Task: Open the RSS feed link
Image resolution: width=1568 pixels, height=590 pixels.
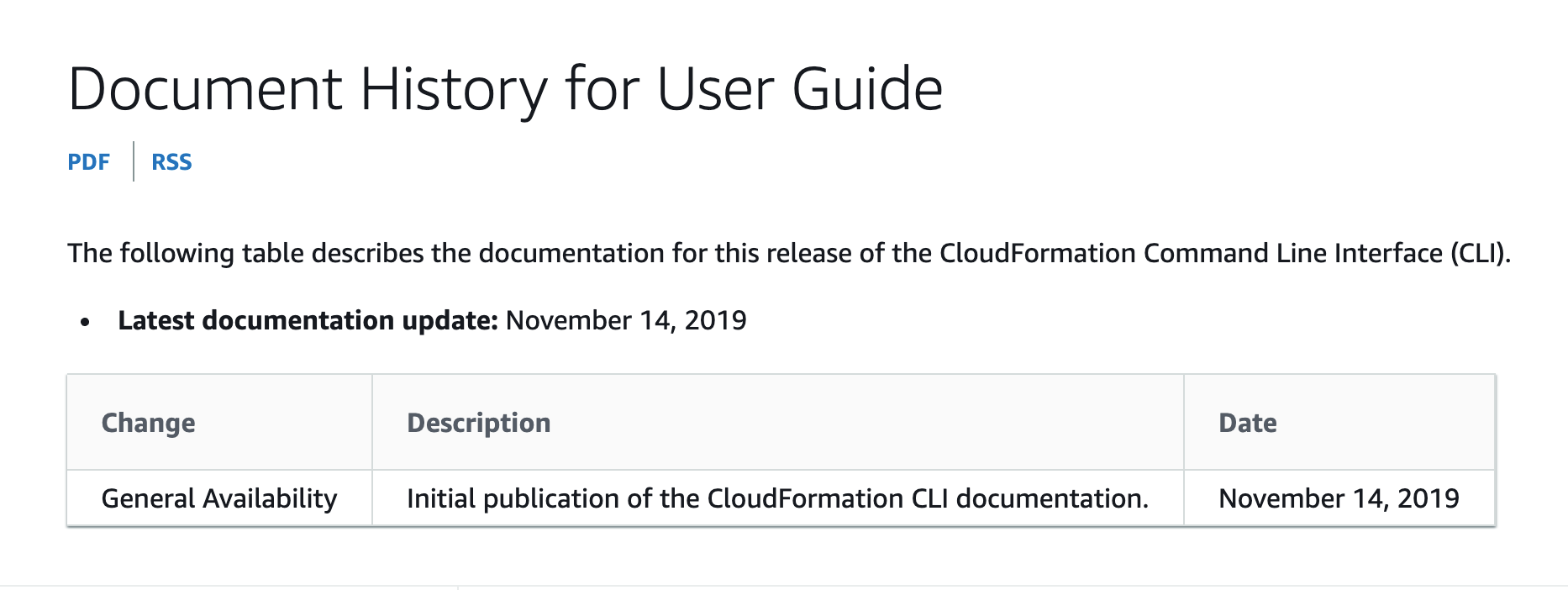Action: (171, 162)
